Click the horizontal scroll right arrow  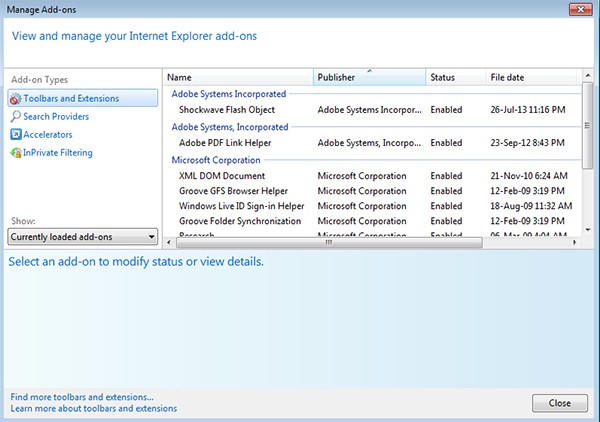pos(574,242)
